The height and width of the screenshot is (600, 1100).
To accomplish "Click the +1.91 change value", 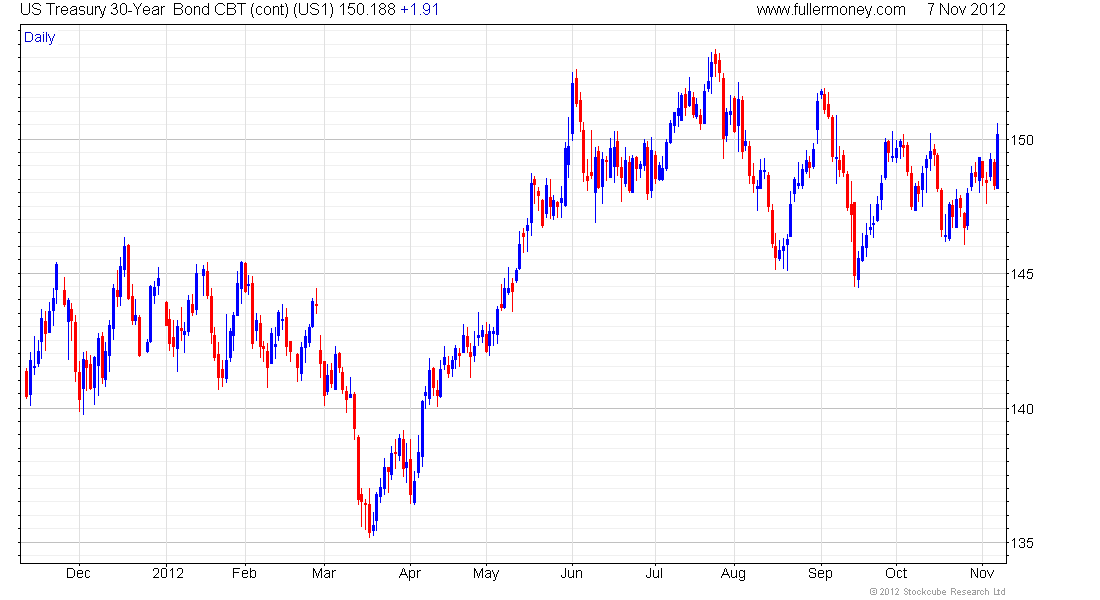I will pyautogui.click(x=420, y=10).
